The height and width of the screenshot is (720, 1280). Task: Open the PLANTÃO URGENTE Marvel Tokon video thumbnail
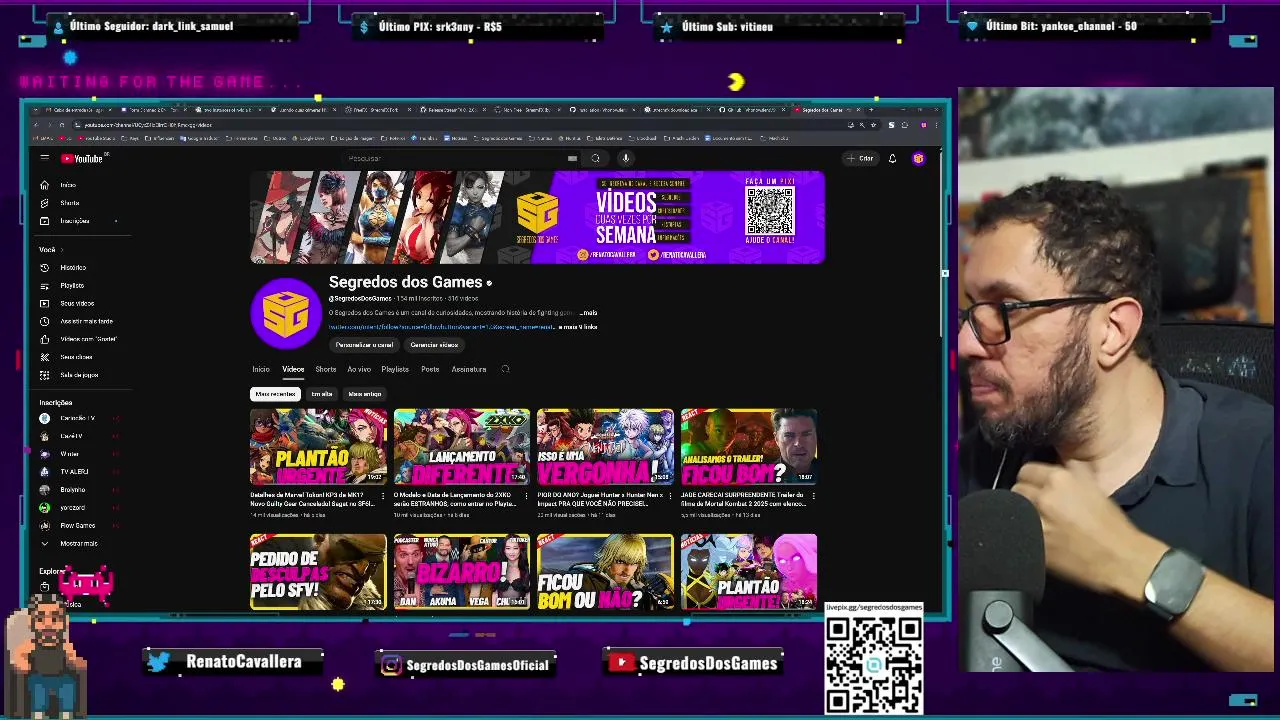pos(318,446)
